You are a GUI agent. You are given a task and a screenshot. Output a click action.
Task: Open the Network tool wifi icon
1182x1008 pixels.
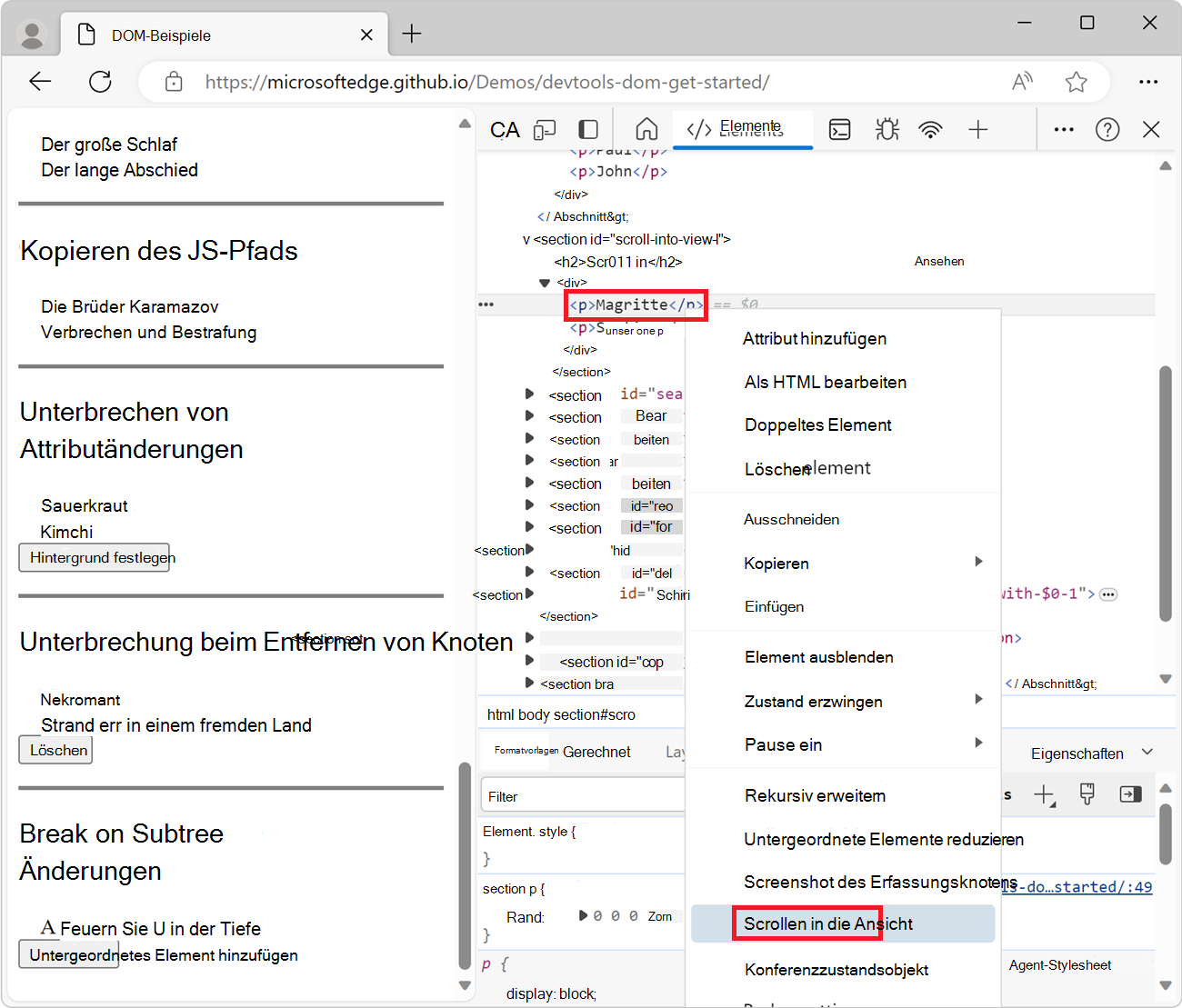(930, 130)
